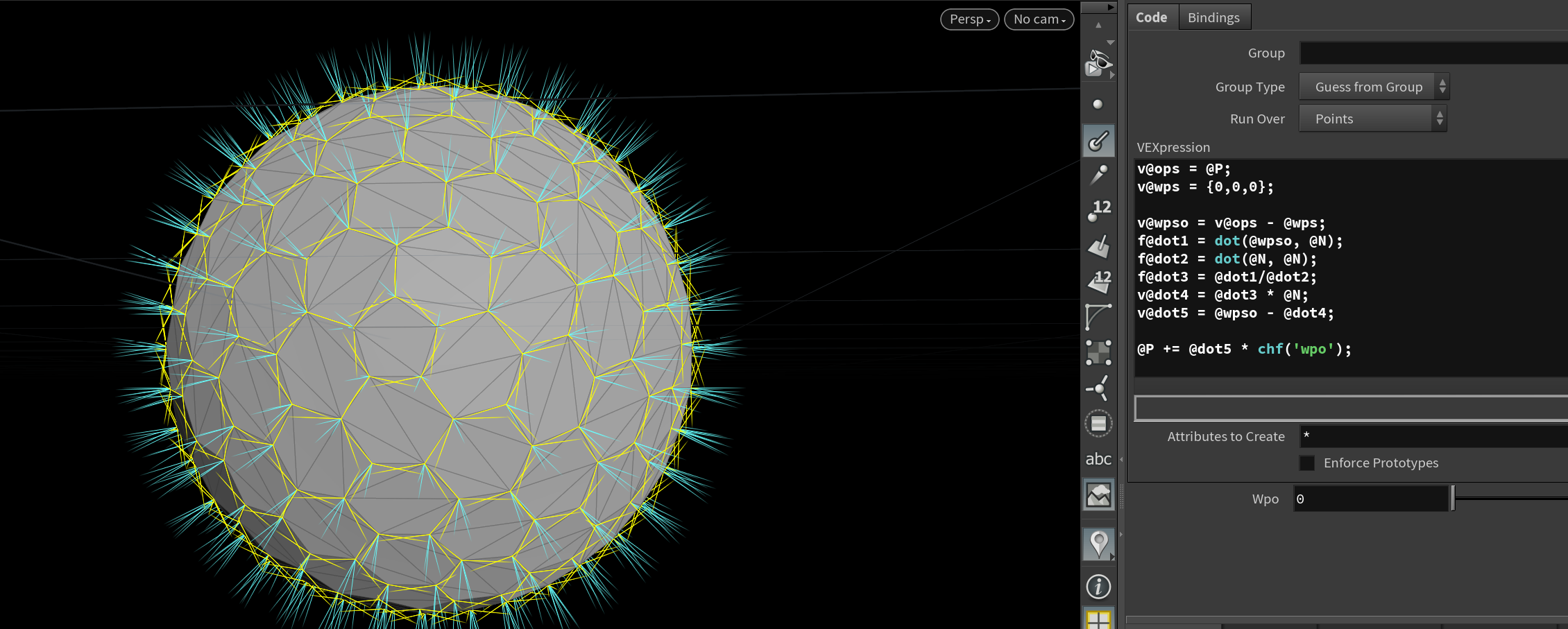Toggle the background image display icon
Viewport: 1568px width, 629px height.
point(1098,494)
